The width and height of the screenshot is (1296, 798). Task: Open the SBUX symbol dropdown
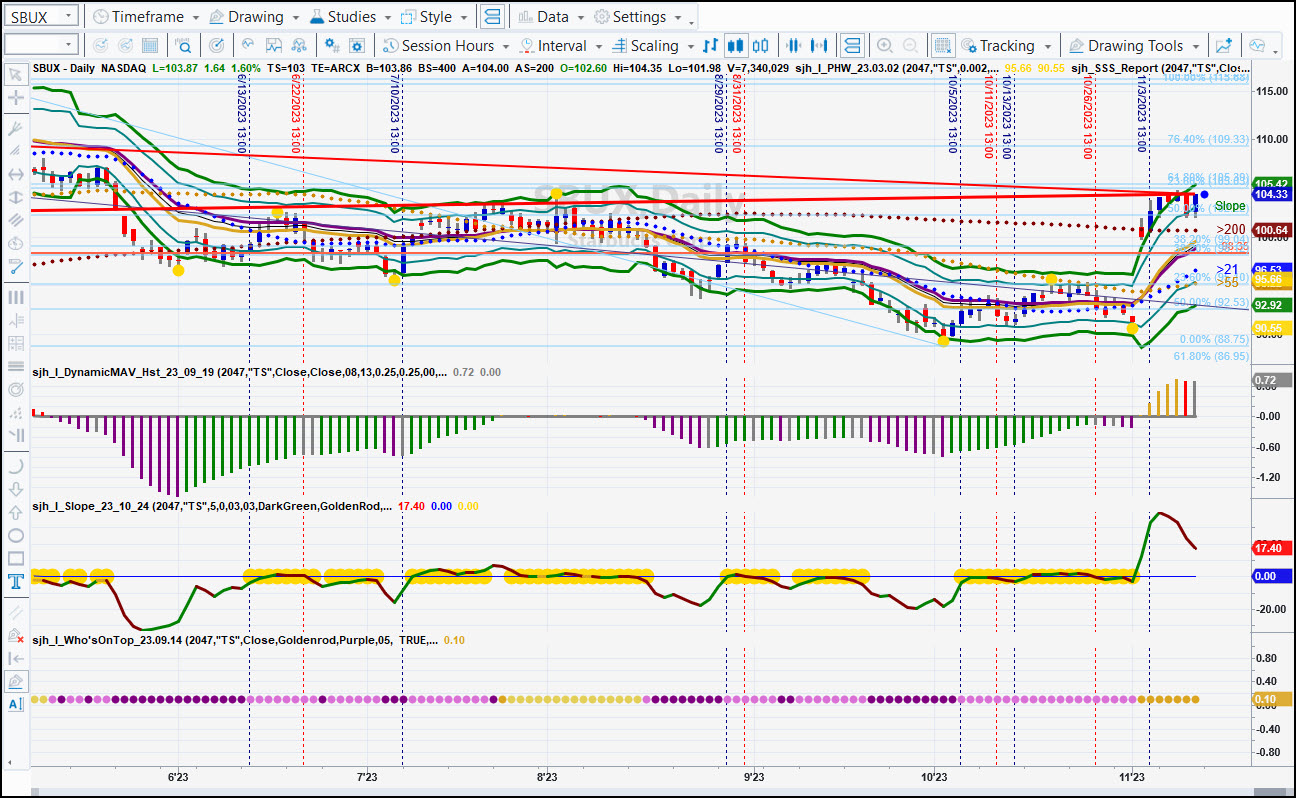(67, 17)
